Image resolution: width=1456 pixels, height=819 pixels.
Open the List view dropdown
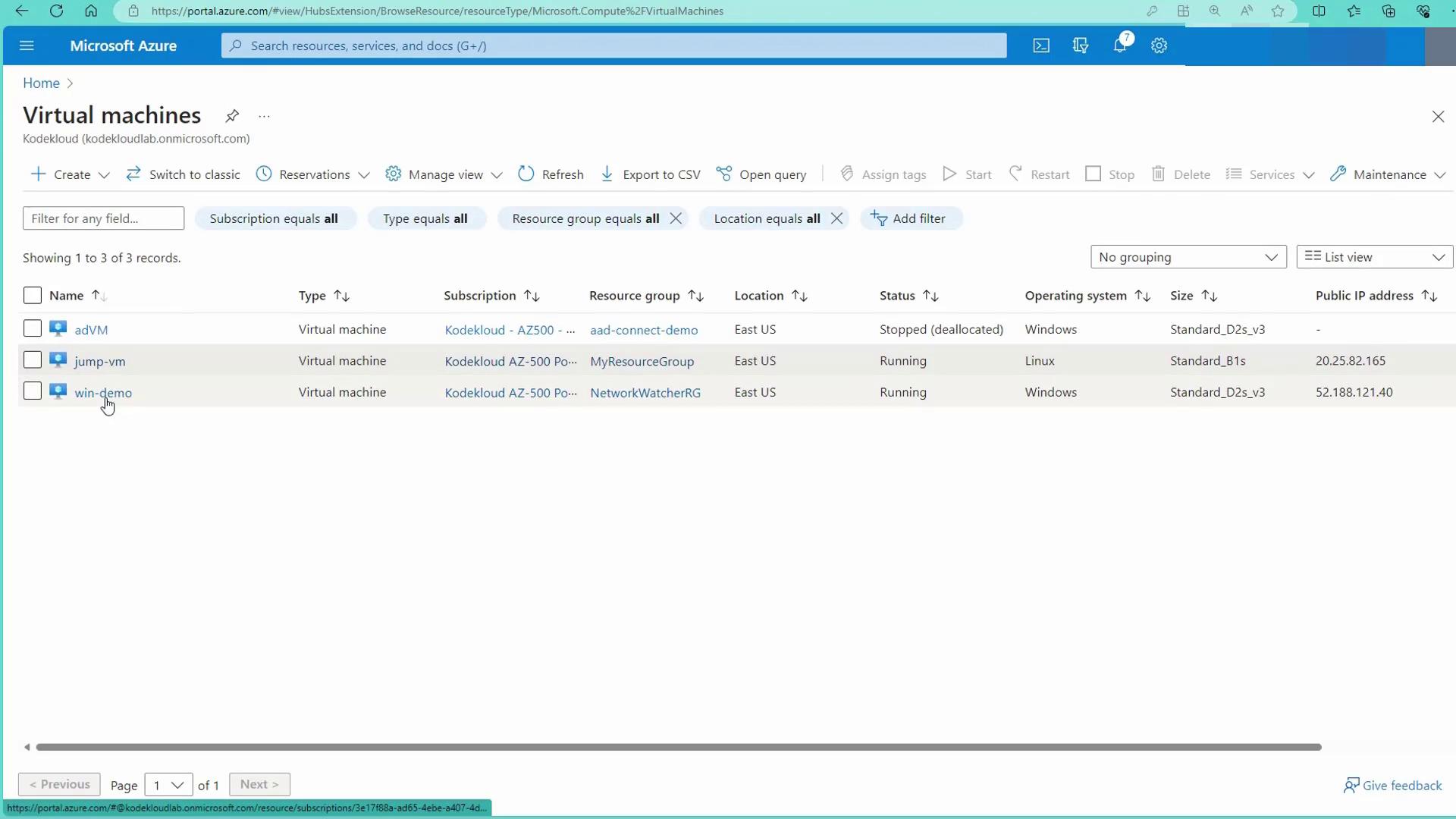pos(1375,257)
